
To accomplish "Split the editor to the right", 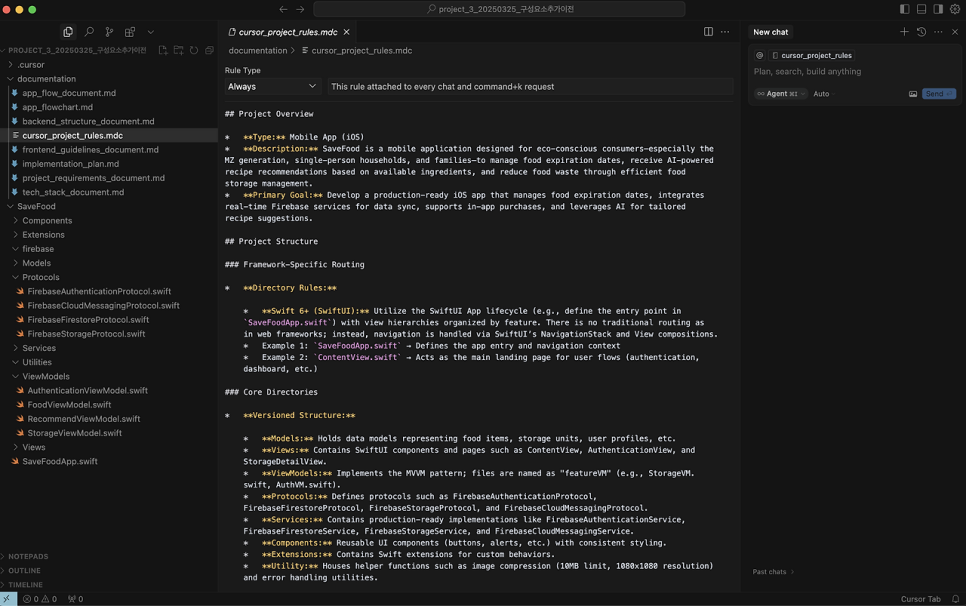I will (x=708, y=32).
